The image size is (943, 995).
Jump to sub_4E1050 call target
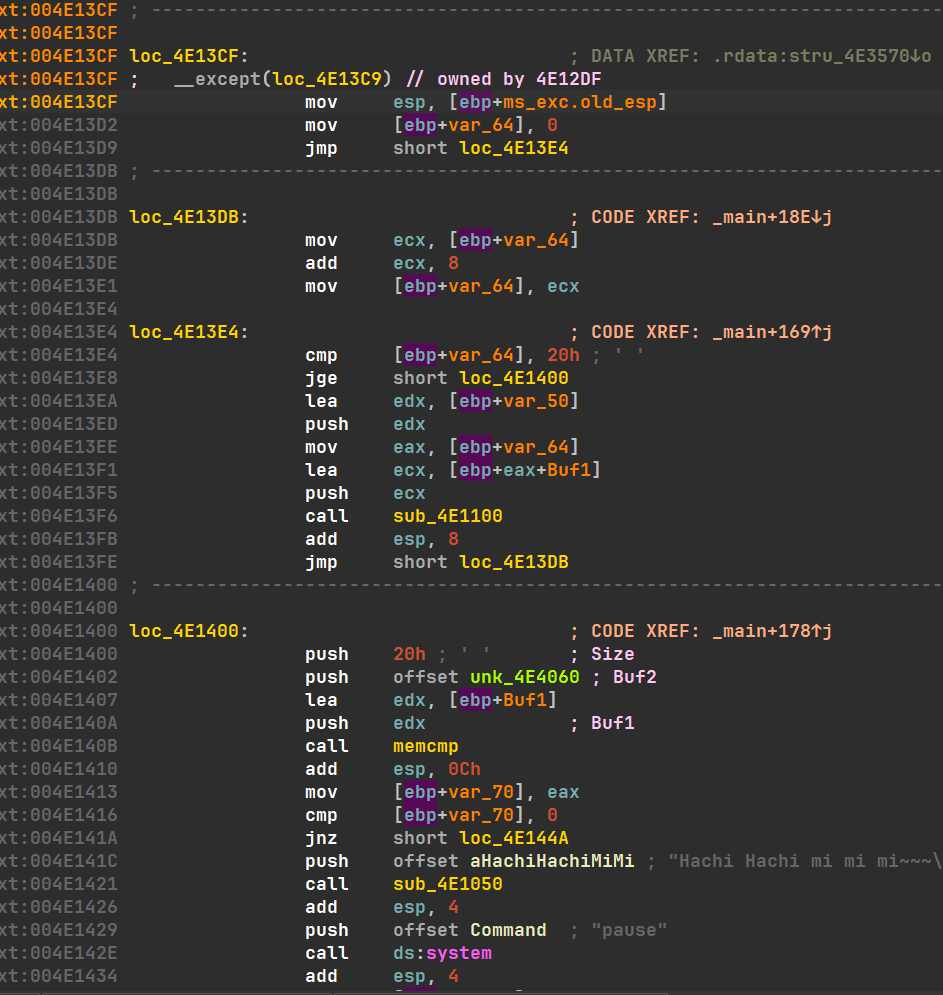(448, 884)
